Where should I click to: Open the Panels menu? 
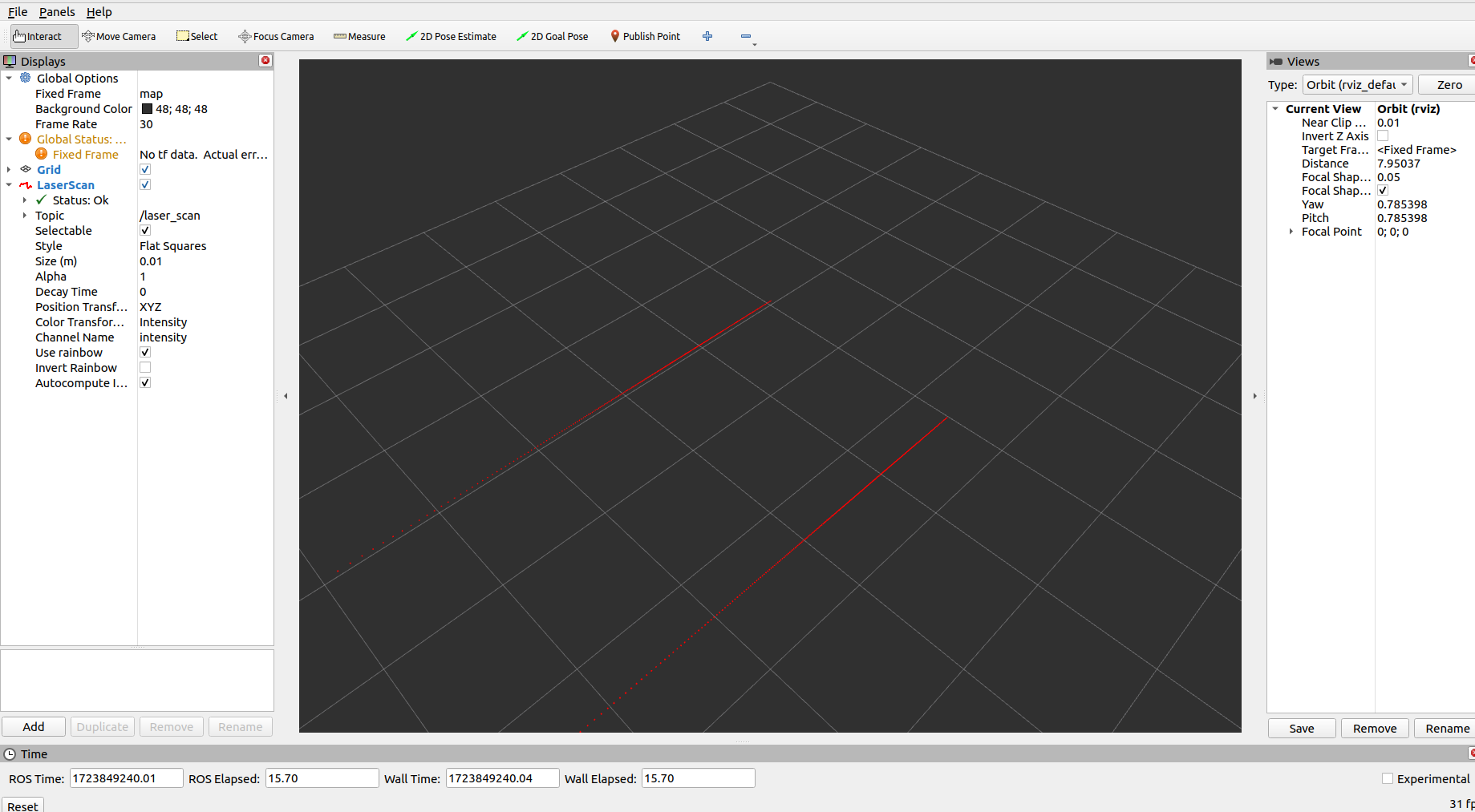coord(56,12)
